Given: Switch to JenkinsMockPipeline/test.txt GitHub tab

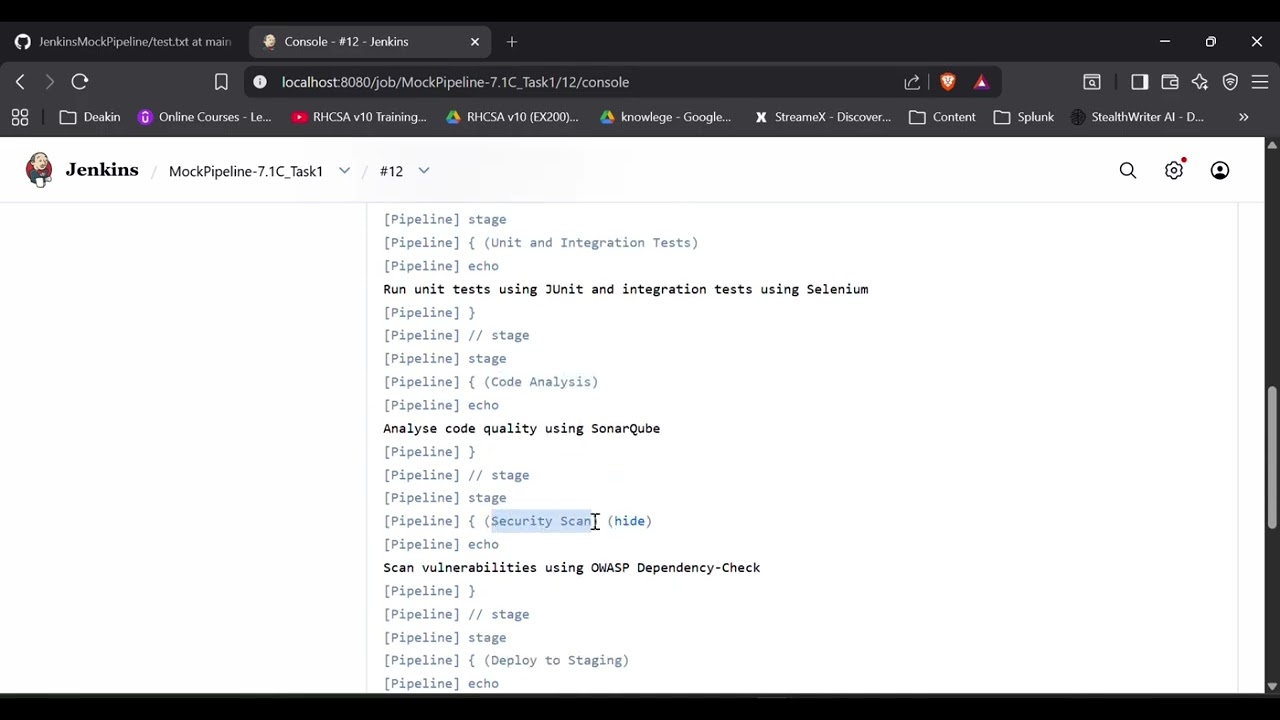Looking at the screenshot, I should click(x=124, y=42).
